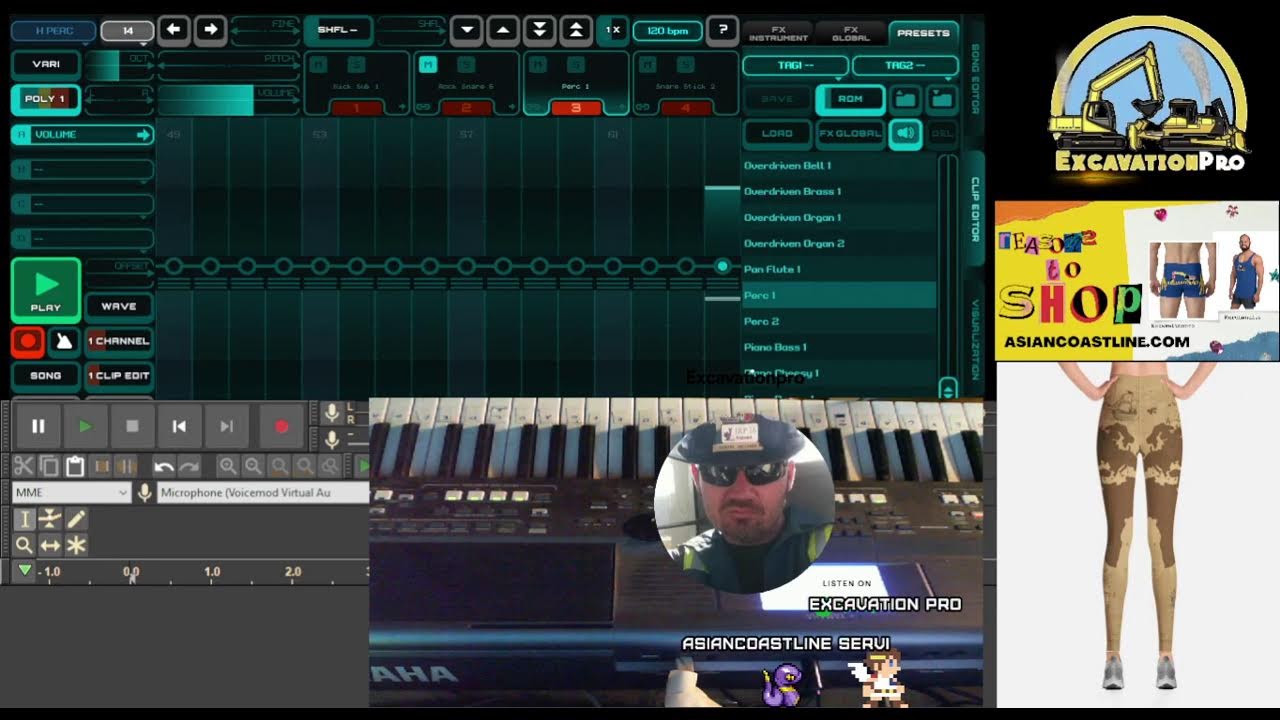The height and width of the screenshot is (720, 1280).
Task: Fit project to width zoom icon
Action: click(304, 466)
